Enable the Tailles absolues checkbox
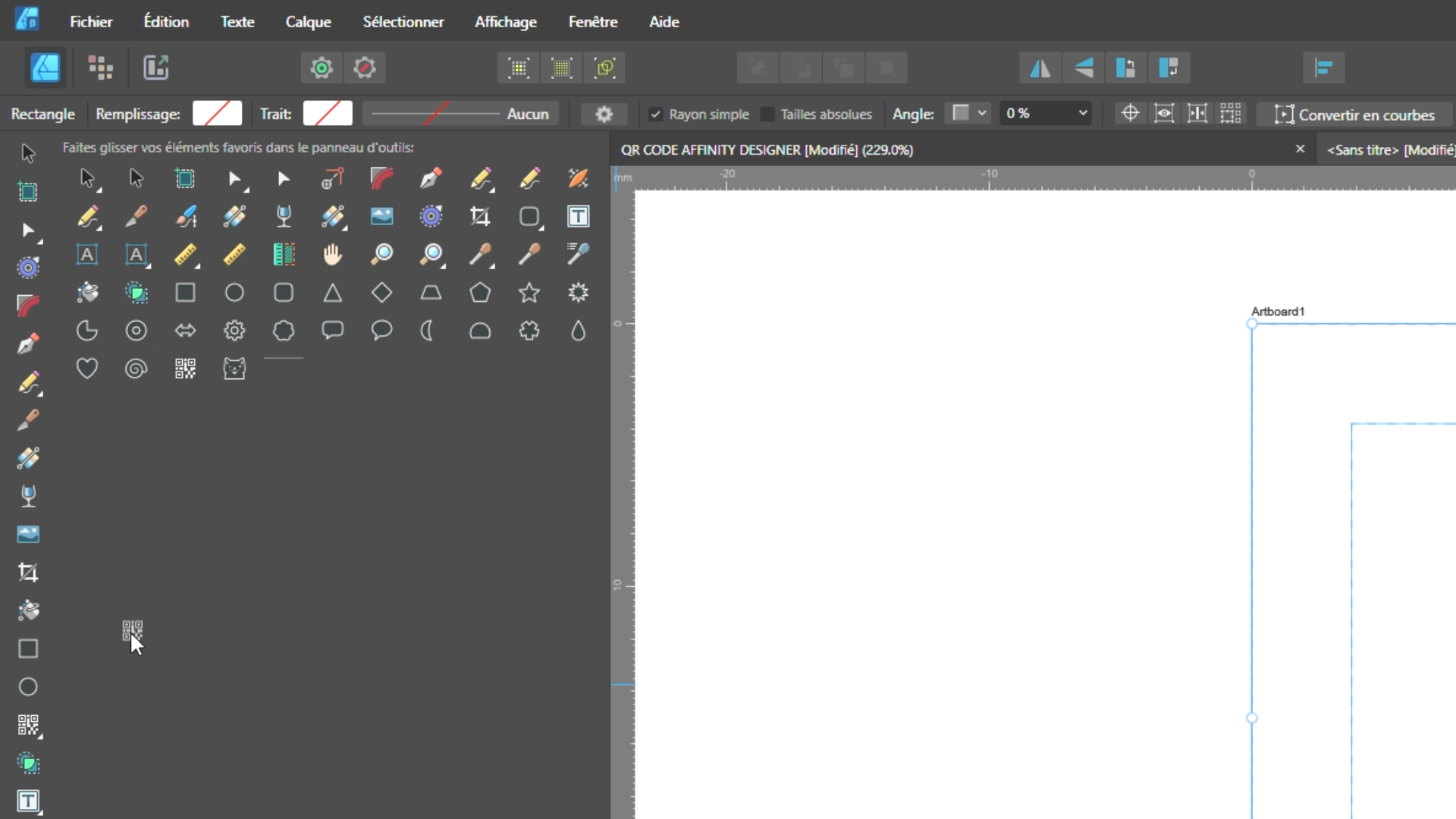The width and height of the screenshot is (1456, 819). tap(767, 115)
